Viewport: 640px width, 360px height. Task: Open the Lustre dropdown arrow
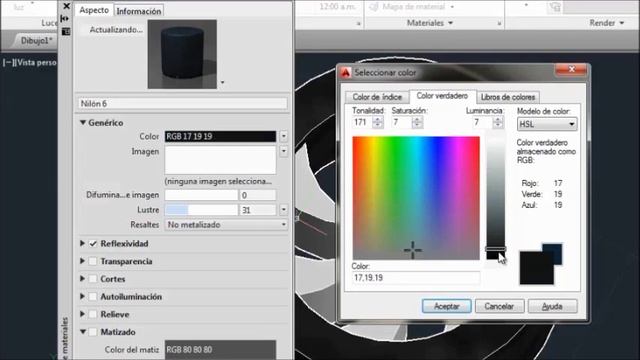(x=283, y=210)
